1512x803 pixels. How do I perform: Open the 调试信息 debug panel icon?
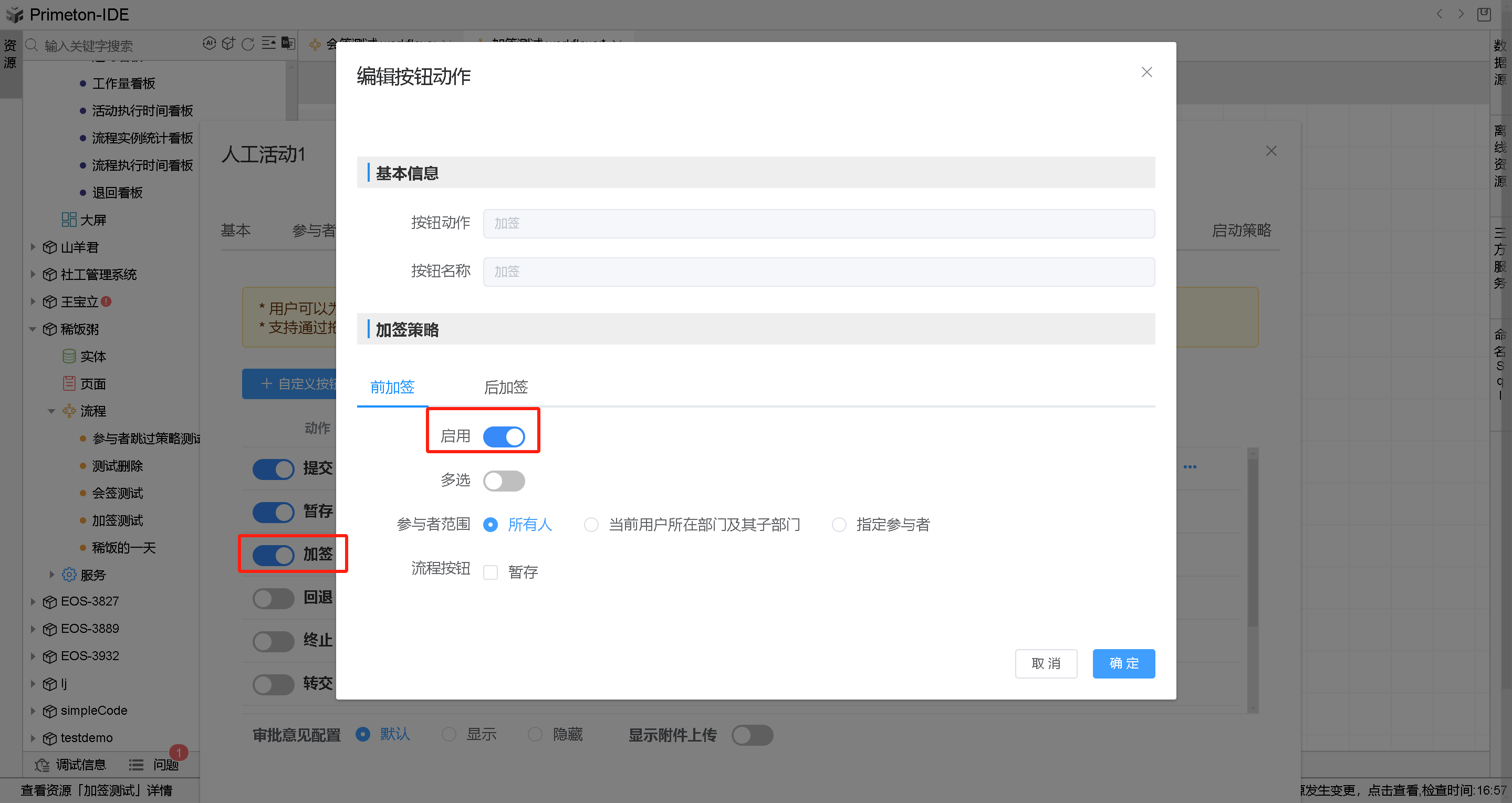point(41,765)
